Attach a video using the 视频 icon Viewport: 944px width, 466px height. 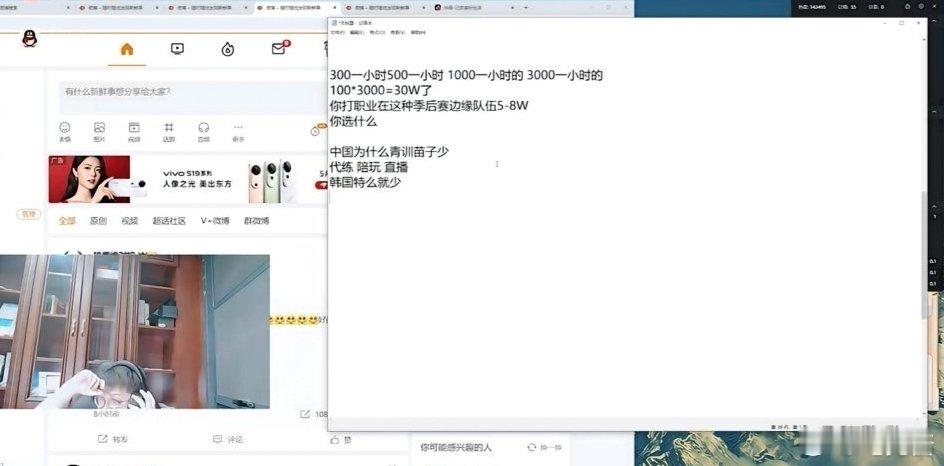(134, 127)
